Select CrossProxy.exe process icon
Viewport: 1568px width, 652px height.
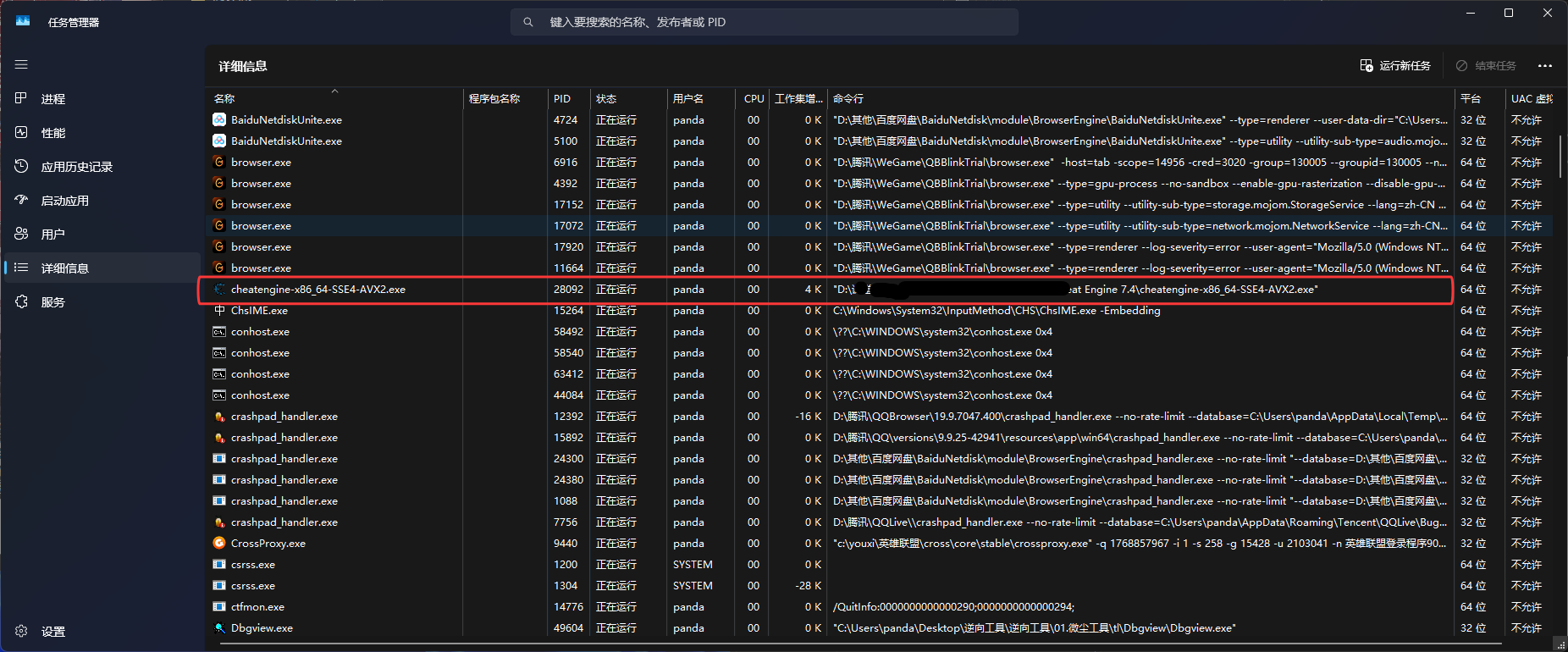(x=219, y=543)
